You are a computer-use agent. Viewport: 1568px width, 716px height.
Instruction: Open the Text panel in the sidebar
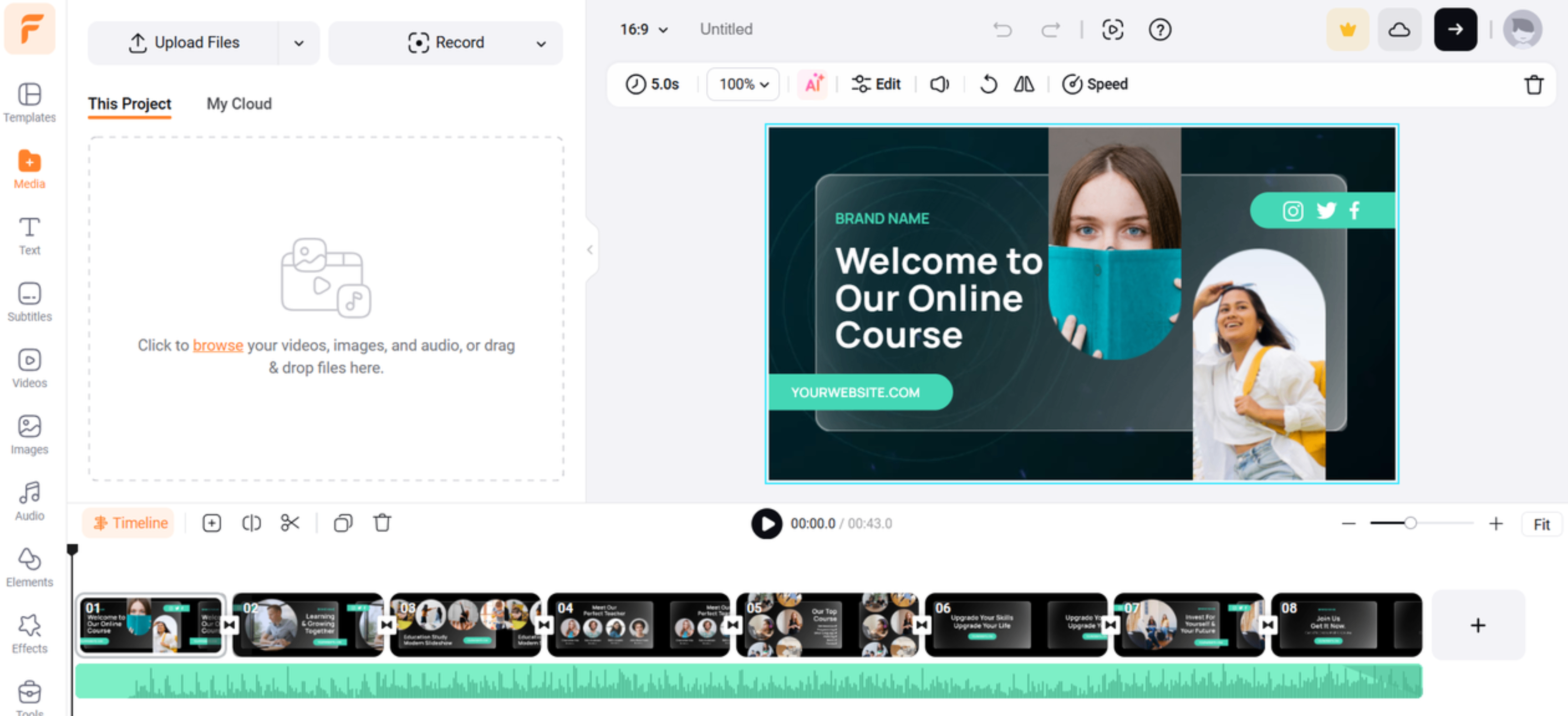pos(29,236)
